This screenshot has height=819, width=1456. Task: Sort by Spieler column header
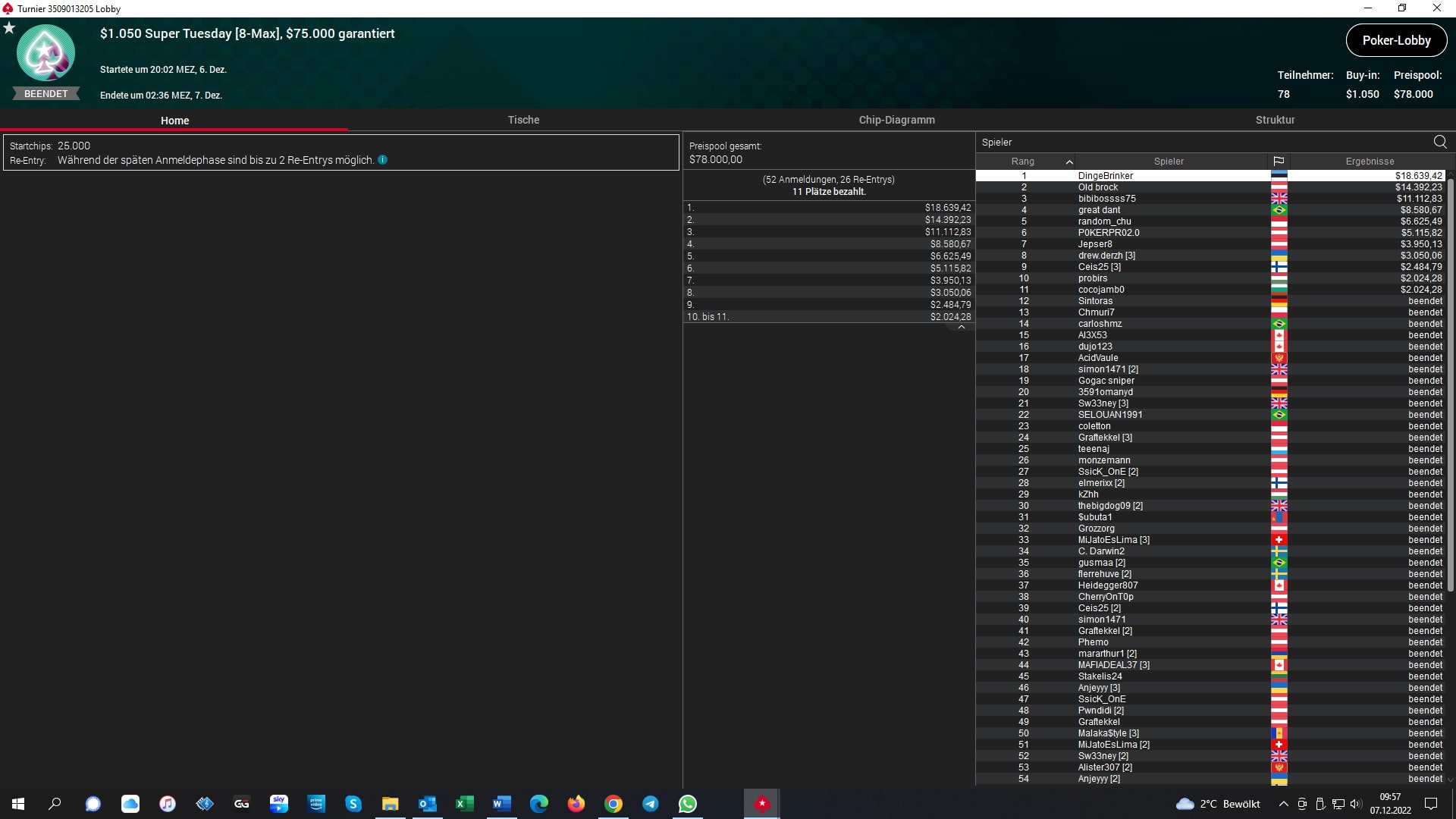[x=1168, y=162]
